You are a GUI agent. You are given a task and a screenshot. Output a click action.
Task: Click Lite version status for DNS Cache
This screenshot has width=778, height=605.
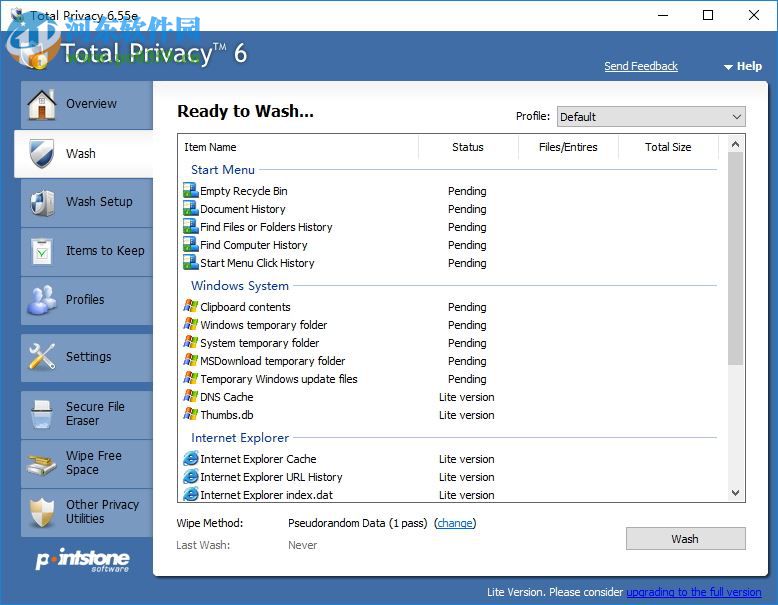(x=466, y=397)
